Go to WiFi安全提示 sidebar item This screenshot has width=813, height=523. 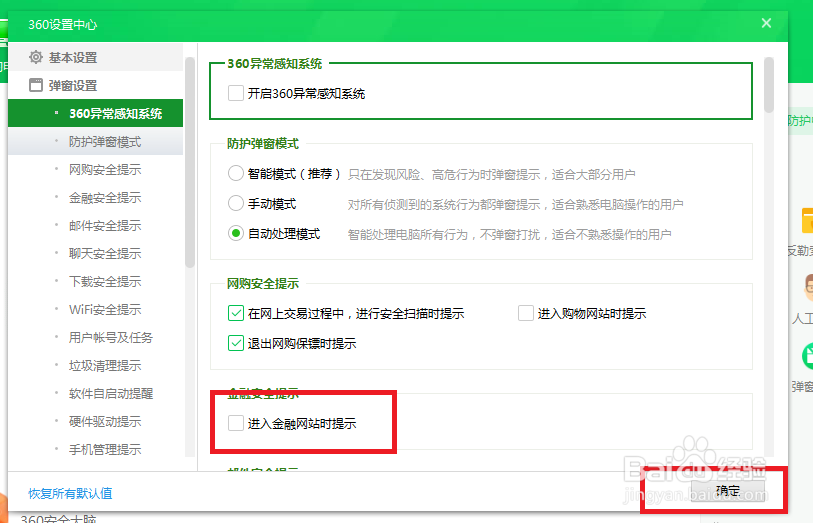[95, 309]
